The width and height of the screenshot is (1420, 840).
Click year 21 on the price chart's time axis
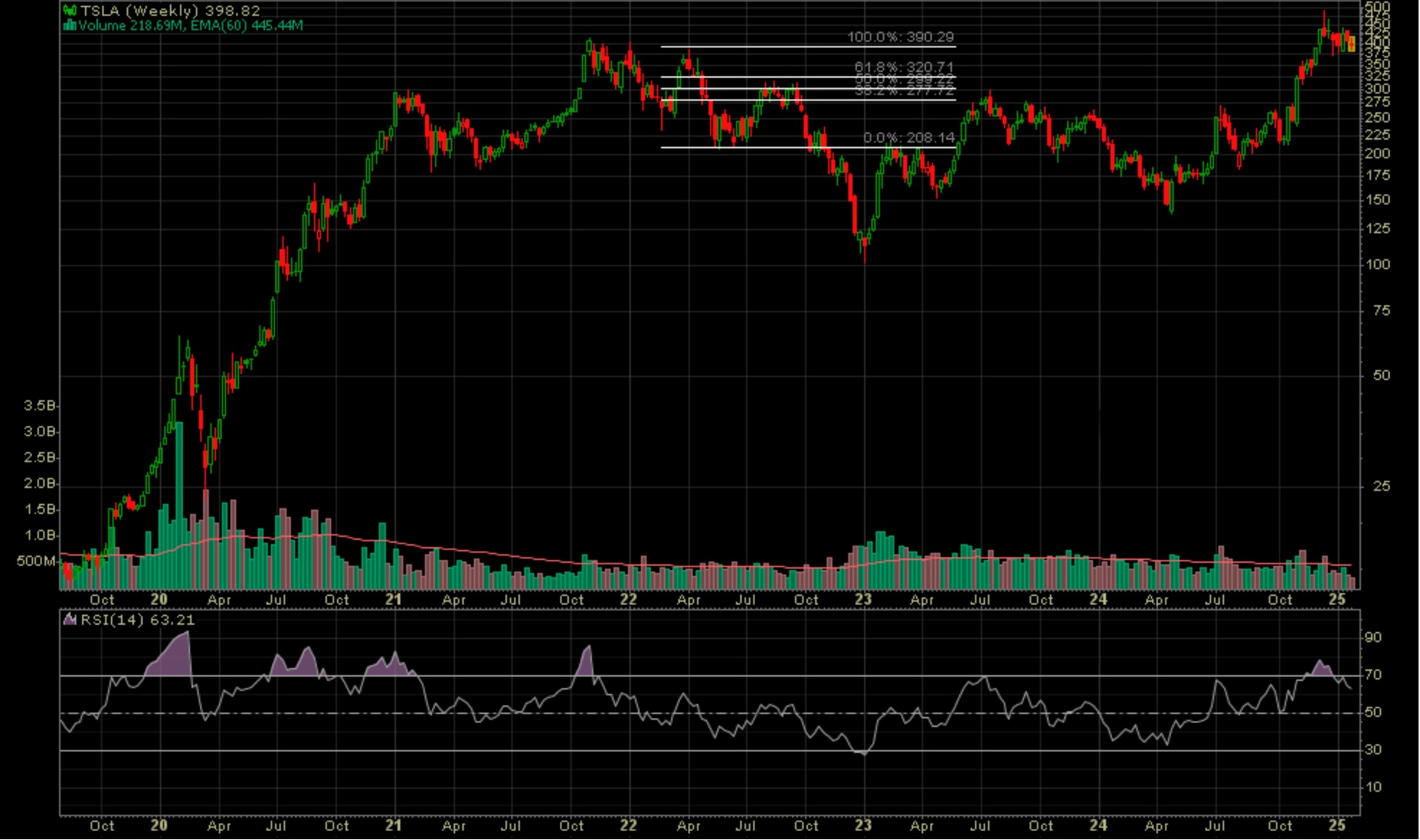393,600
